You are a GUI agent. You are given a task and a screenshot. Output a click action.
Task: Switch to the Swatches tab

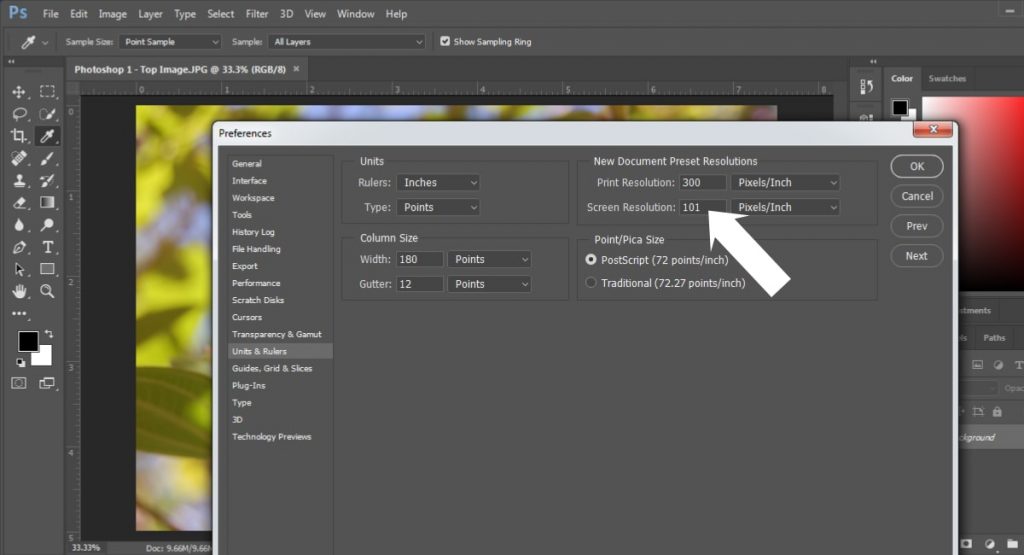pos(947,78)
